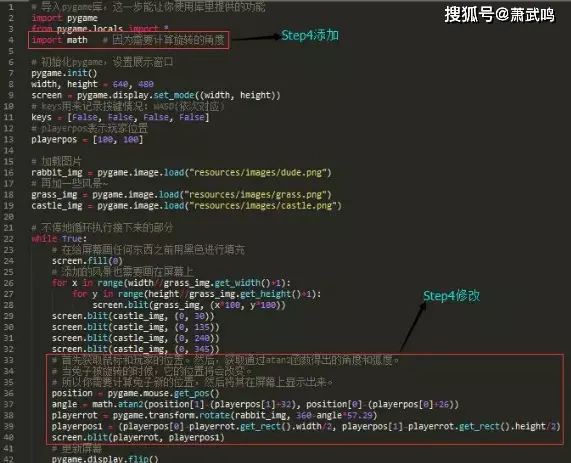Click the comment '# 在给屏幕画任何东西之前用黑色进行填充'
This screenshot has width=571, height=463.
pos(148,250)
